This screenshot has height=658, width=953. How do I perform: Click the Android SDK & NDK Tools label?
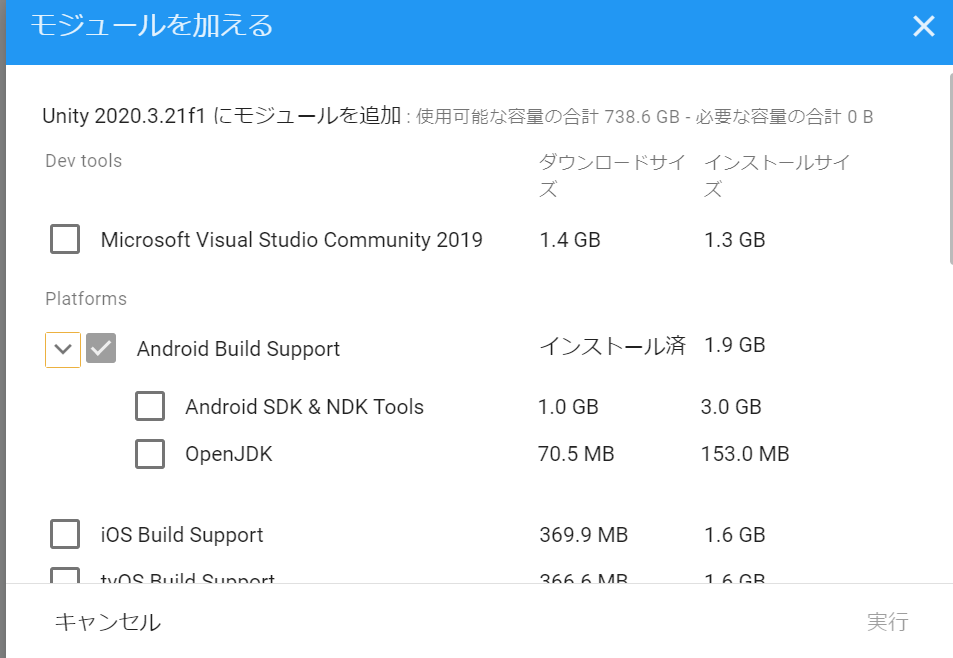pyautogui.click(x=304, y=406)
